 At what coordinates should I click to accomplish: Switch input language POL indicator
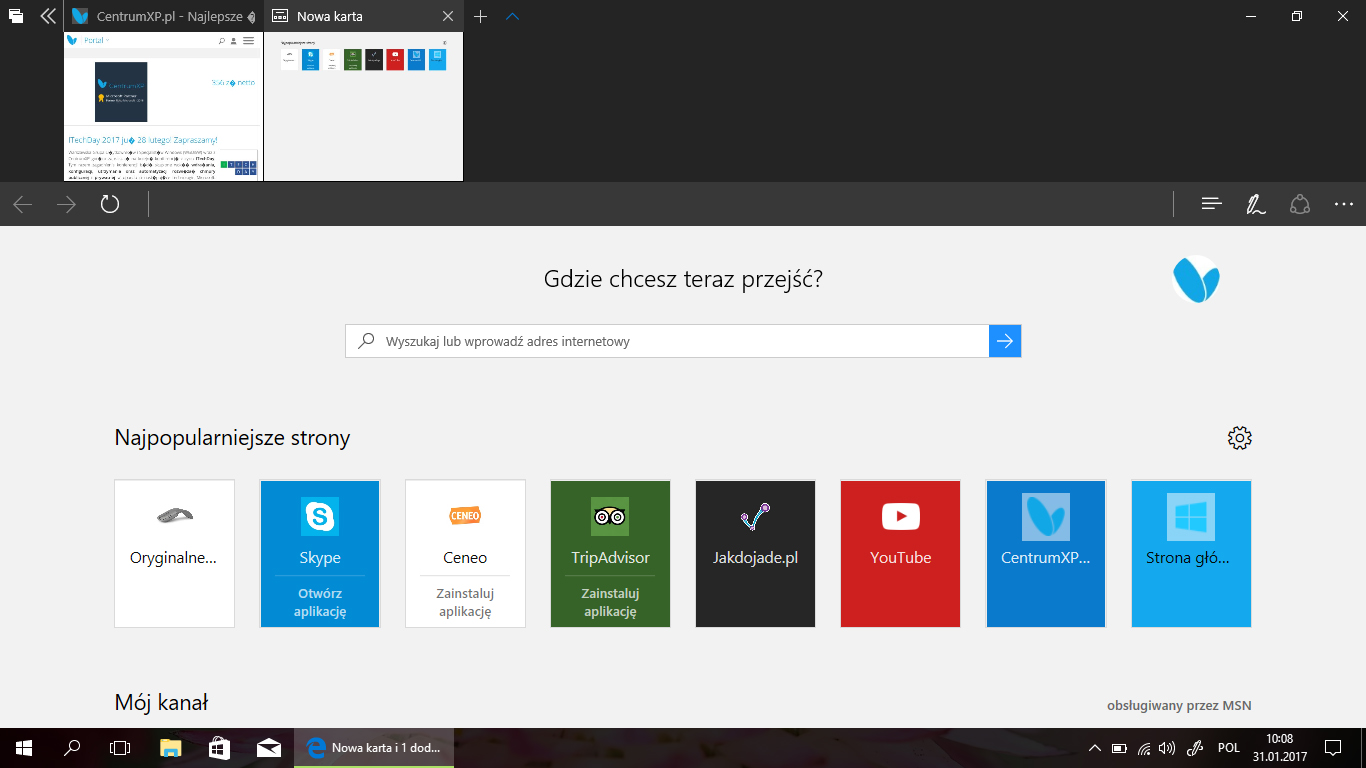coord(1229,748)
